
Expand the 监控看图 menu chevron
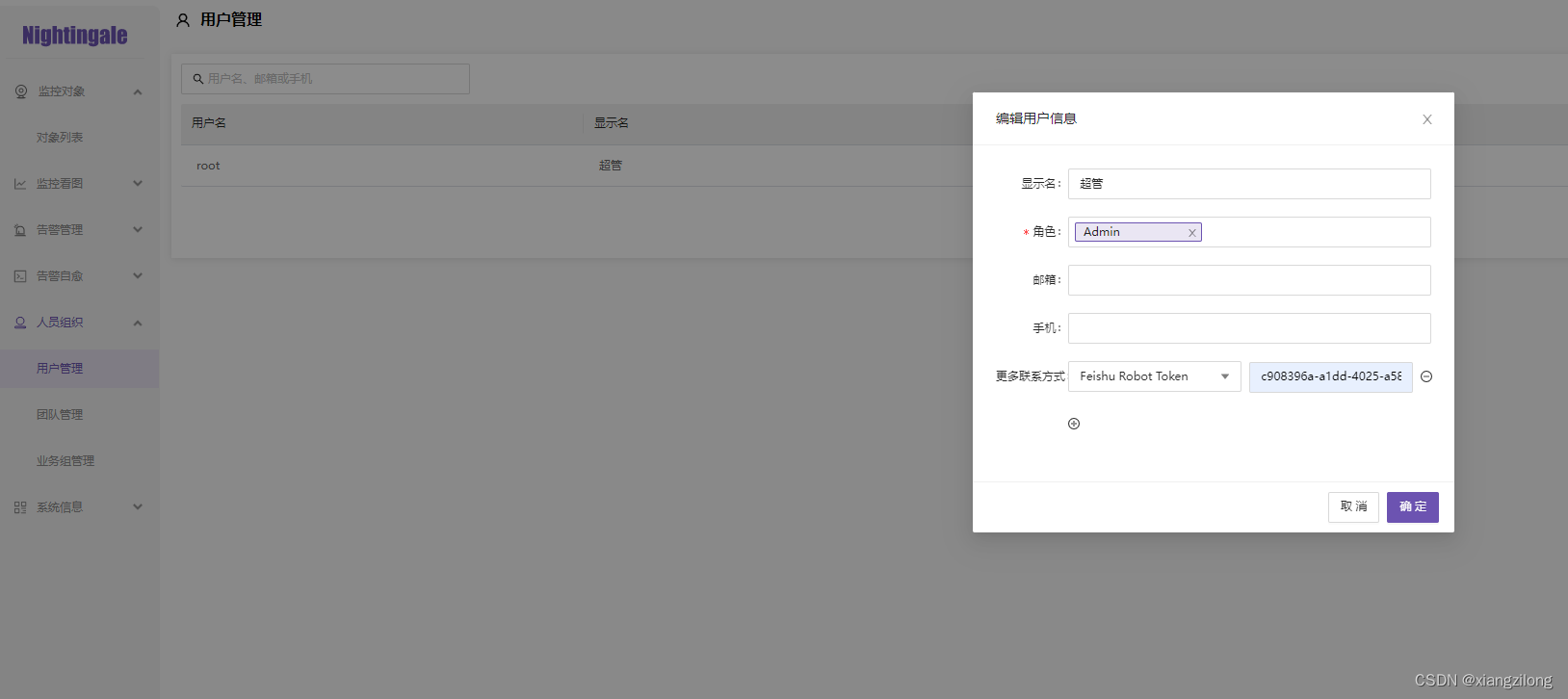(x=138, y=183)
